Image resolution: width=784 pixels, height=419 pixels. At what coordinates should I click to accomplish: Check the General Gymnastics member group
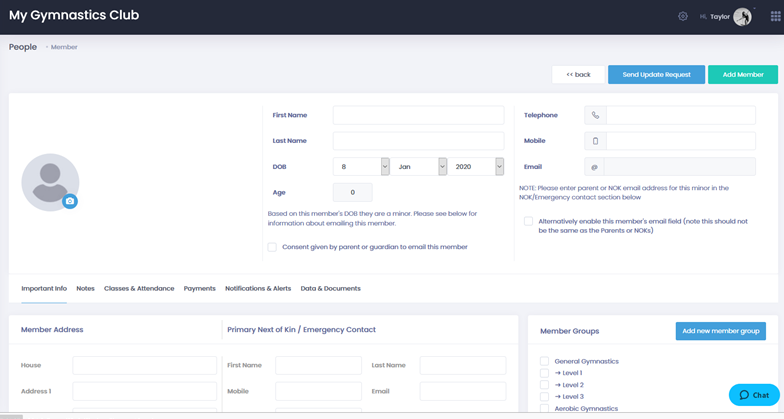point(544,361)
